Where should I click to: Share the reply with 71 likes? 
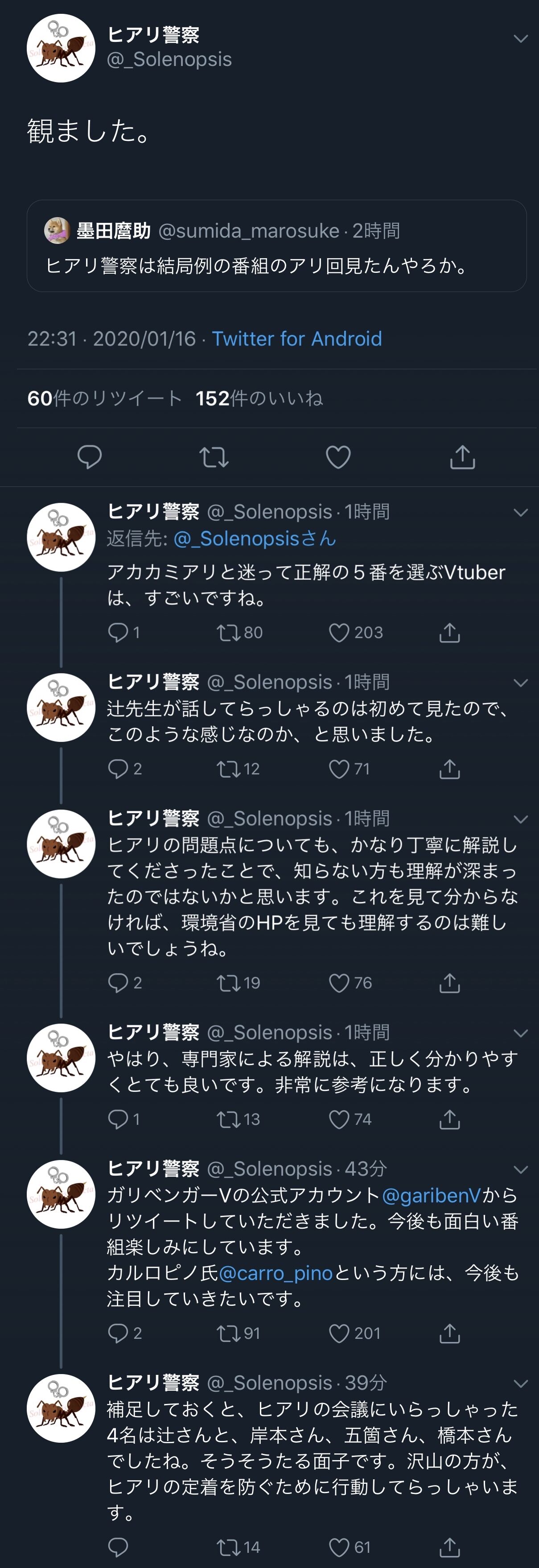[449, 769]
